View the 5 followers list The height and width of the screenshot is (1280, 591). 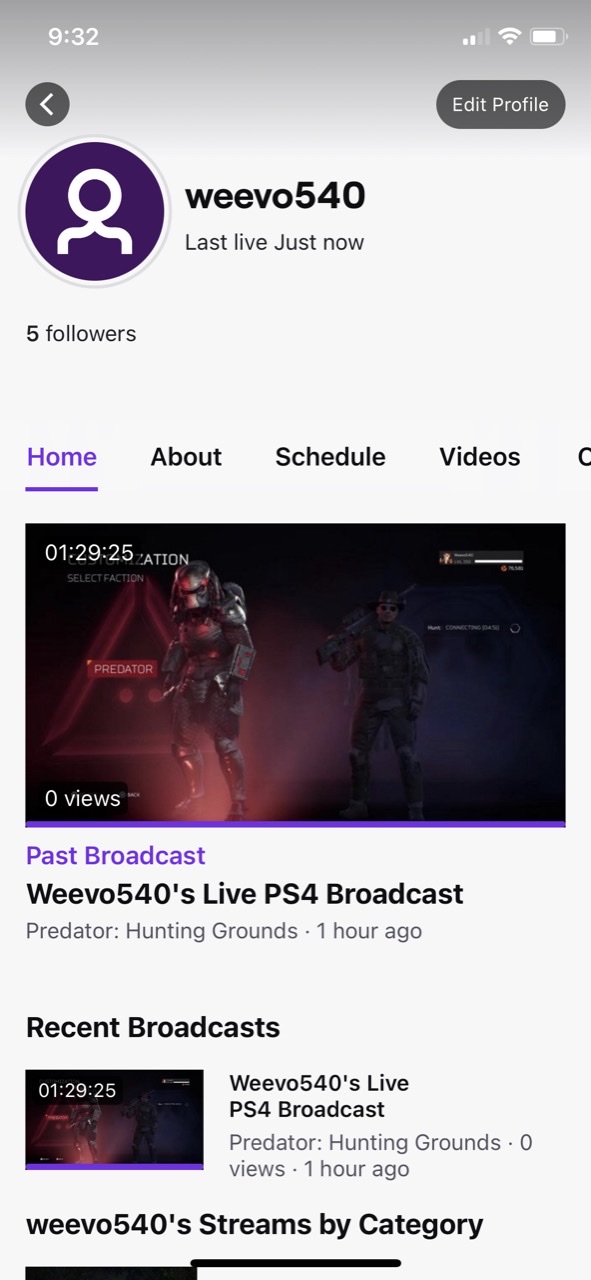(81, 334)
